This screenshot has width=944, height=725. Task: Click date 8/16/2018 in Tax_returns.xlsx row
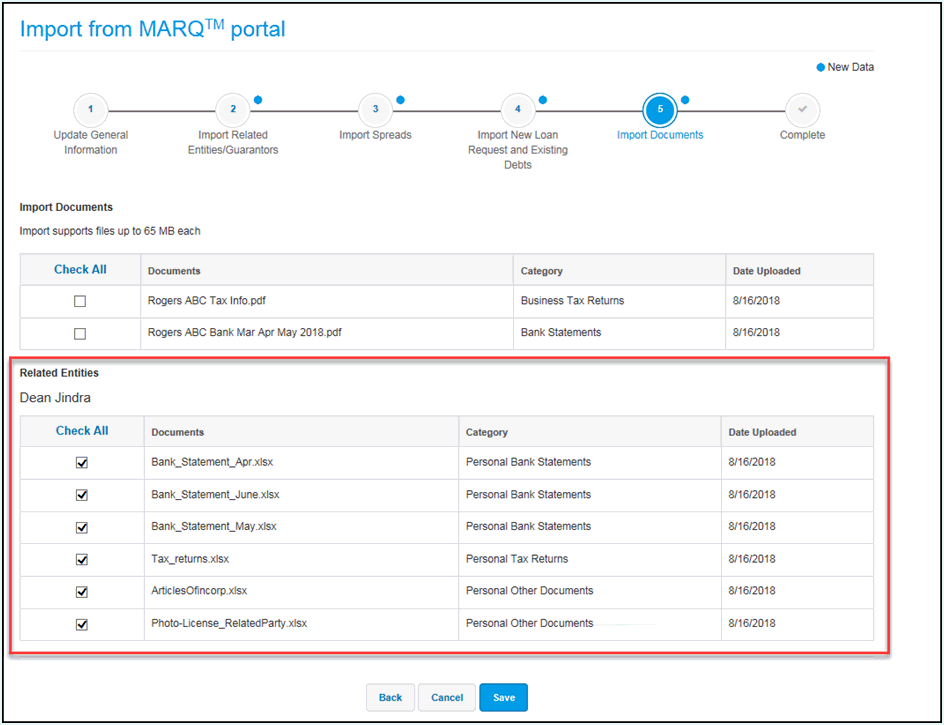[751, 559]
